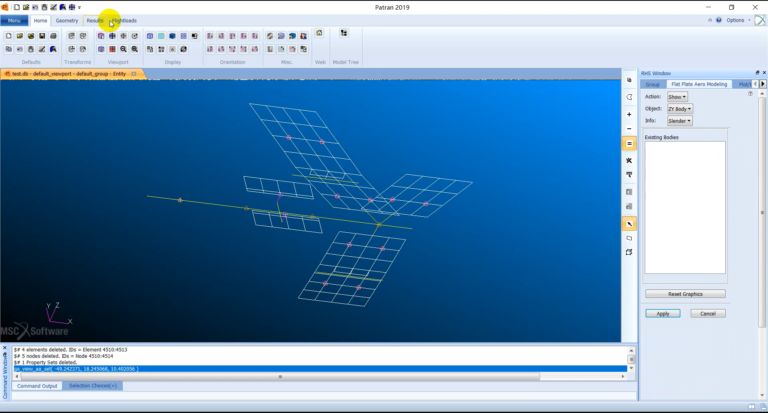The width and height of the screenshot is (768, 413).
Task: Select the highlighted ga_view_aa_set command line
Action: (x=320, y=369)
